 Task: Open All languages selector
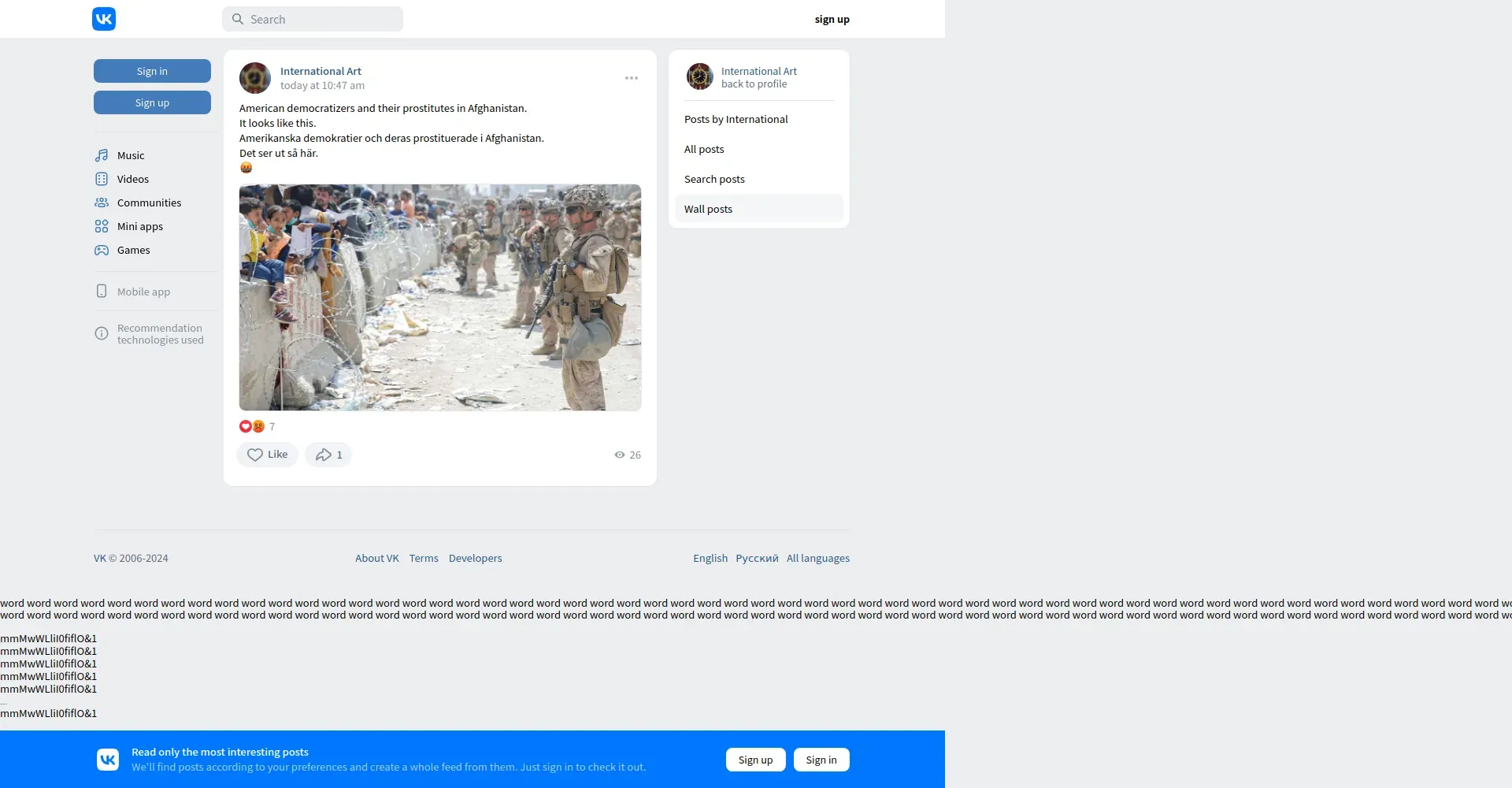click(818, 558)
